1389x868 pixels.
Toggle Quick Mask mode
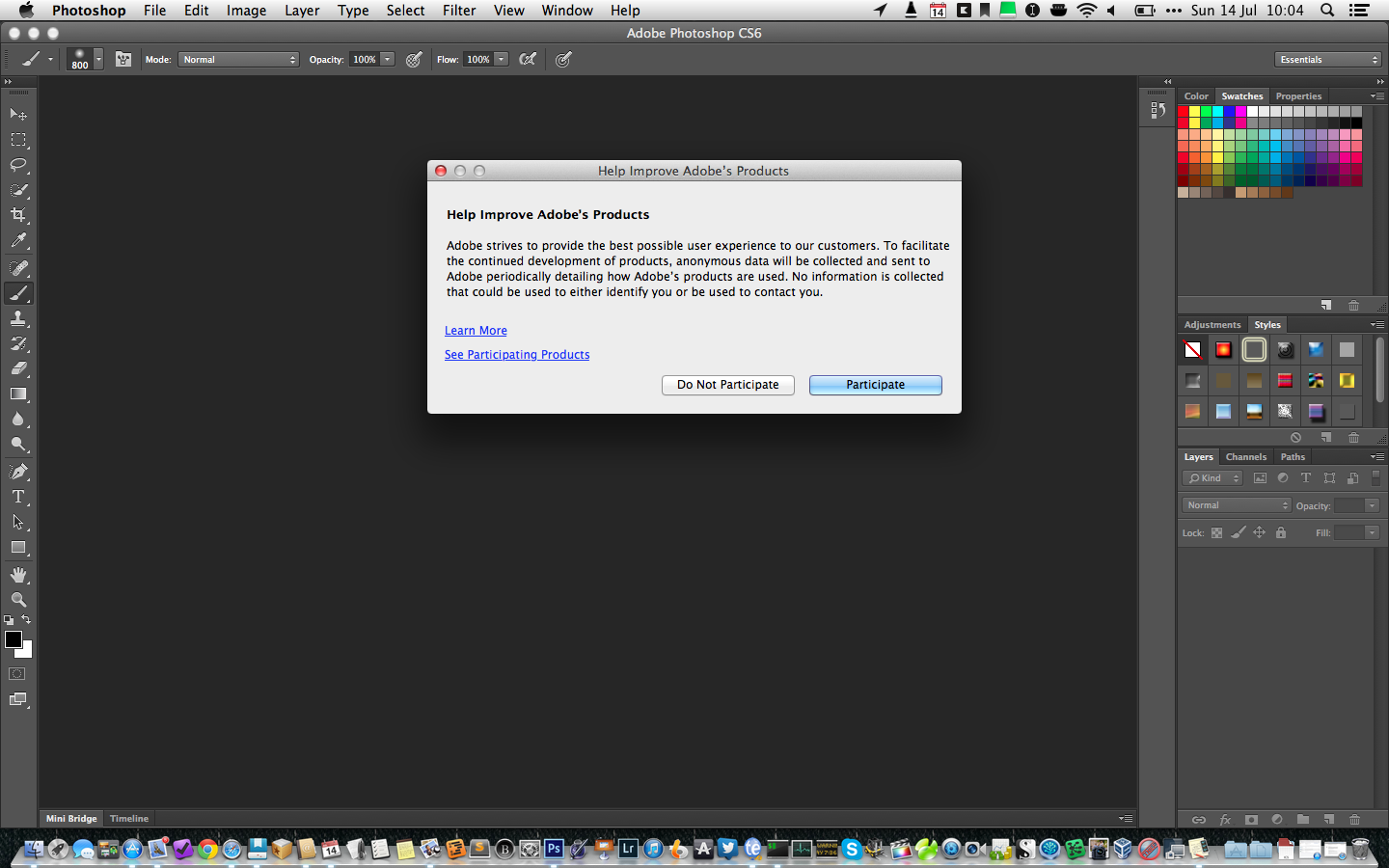tap(17, 674)
